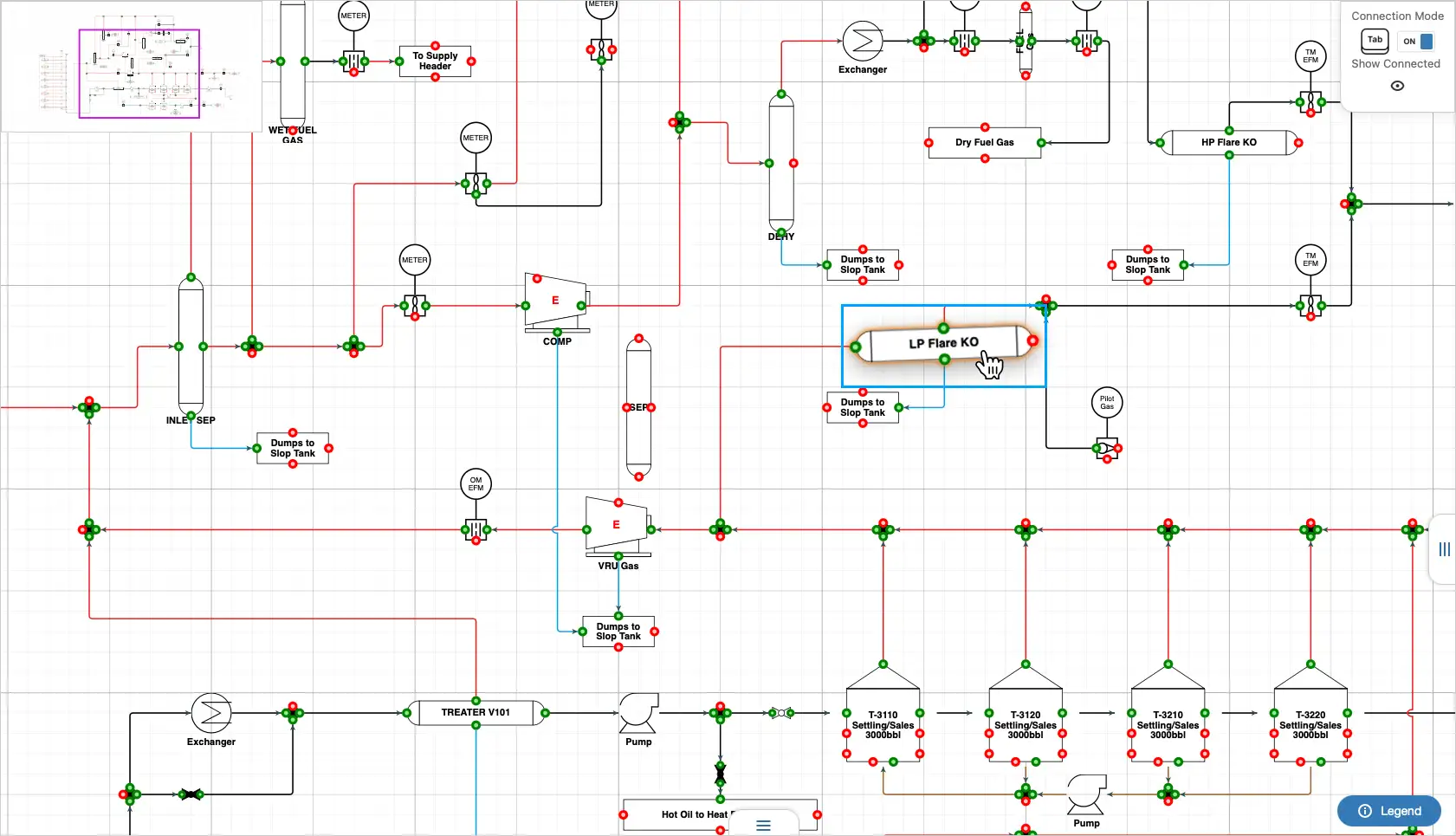Click the Dry Fuel Gas label box

pos(984,143)
